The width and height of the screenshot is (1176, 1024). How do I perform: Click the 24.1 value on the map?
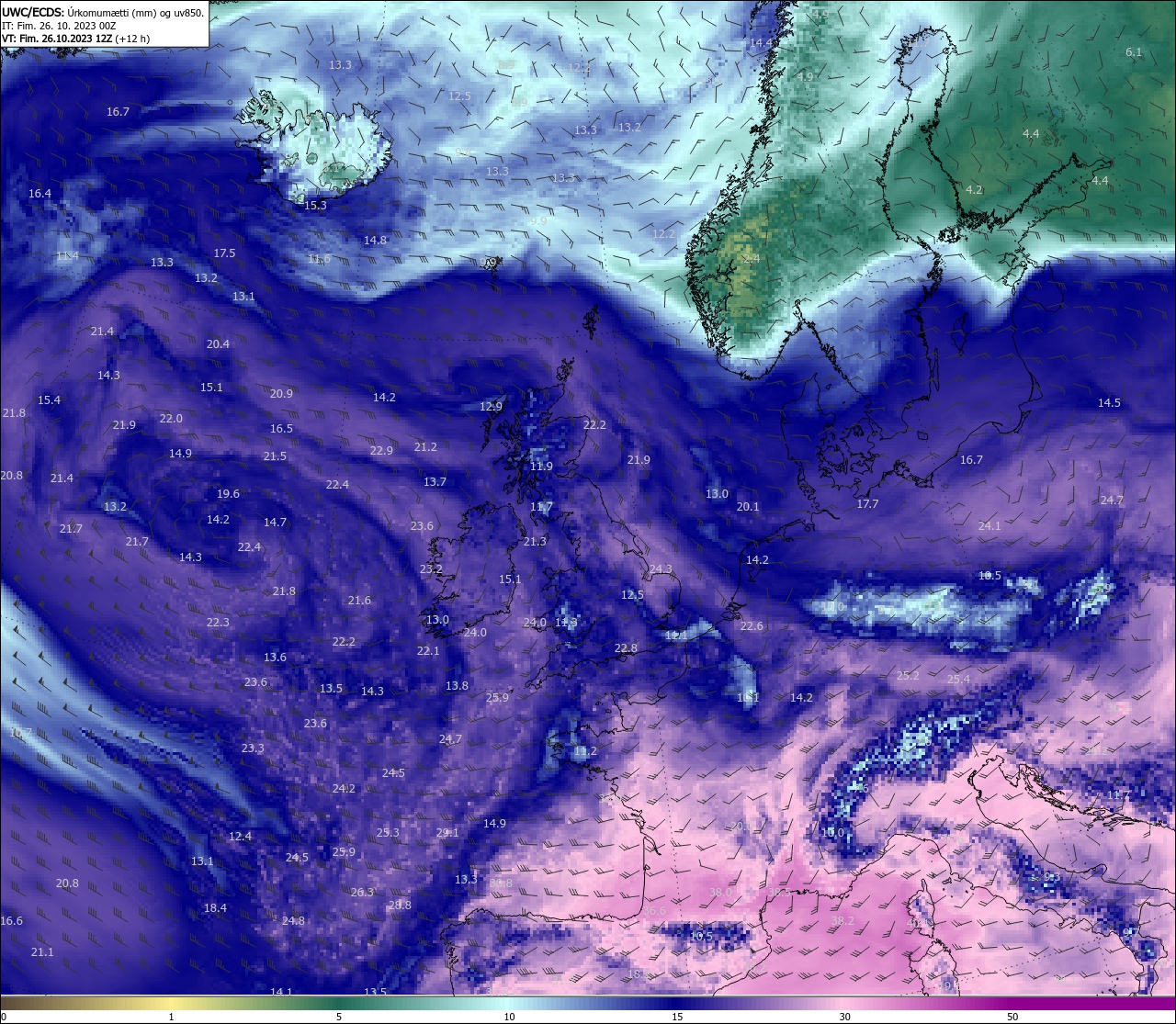[x=989, y=526]
